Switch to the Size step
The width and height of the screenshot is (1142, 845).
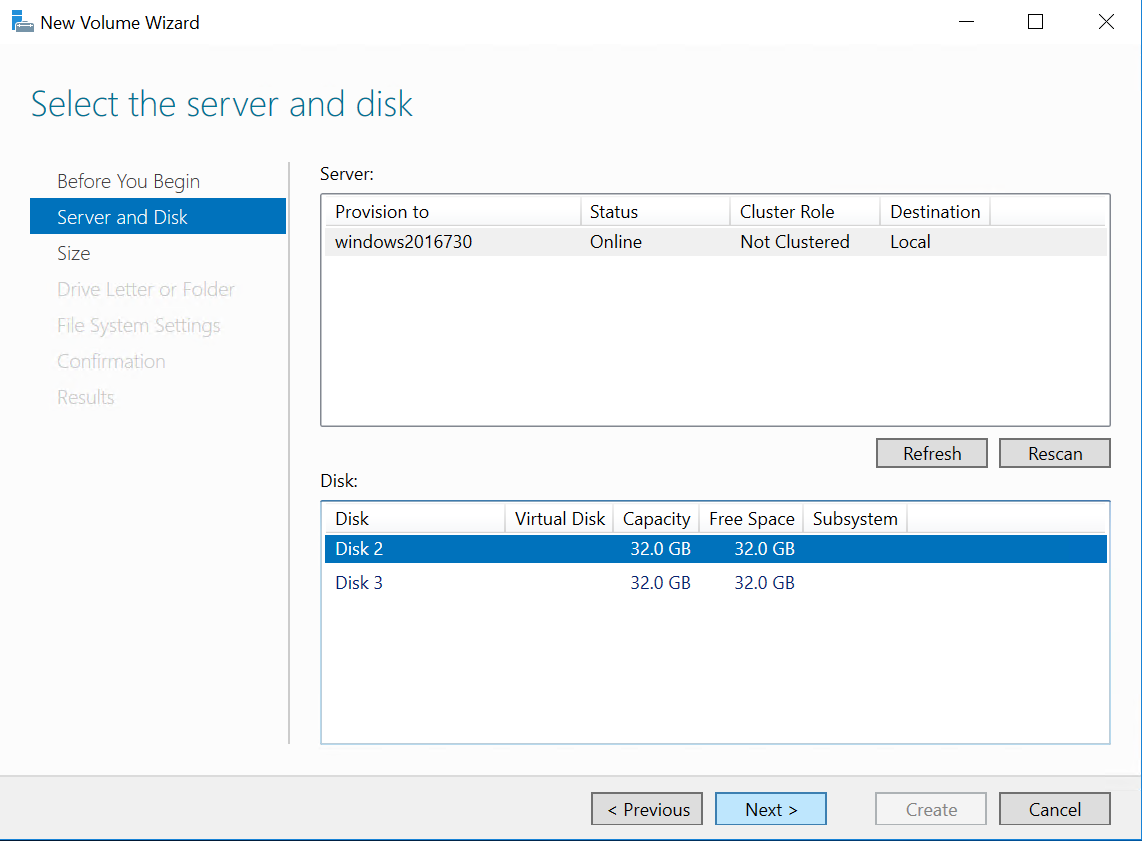[x=74, y=253]
